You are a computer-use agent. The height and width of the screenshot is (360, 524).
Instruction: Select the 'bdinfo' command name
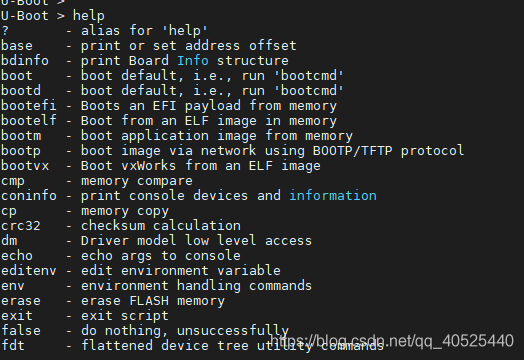pos(25,61)
